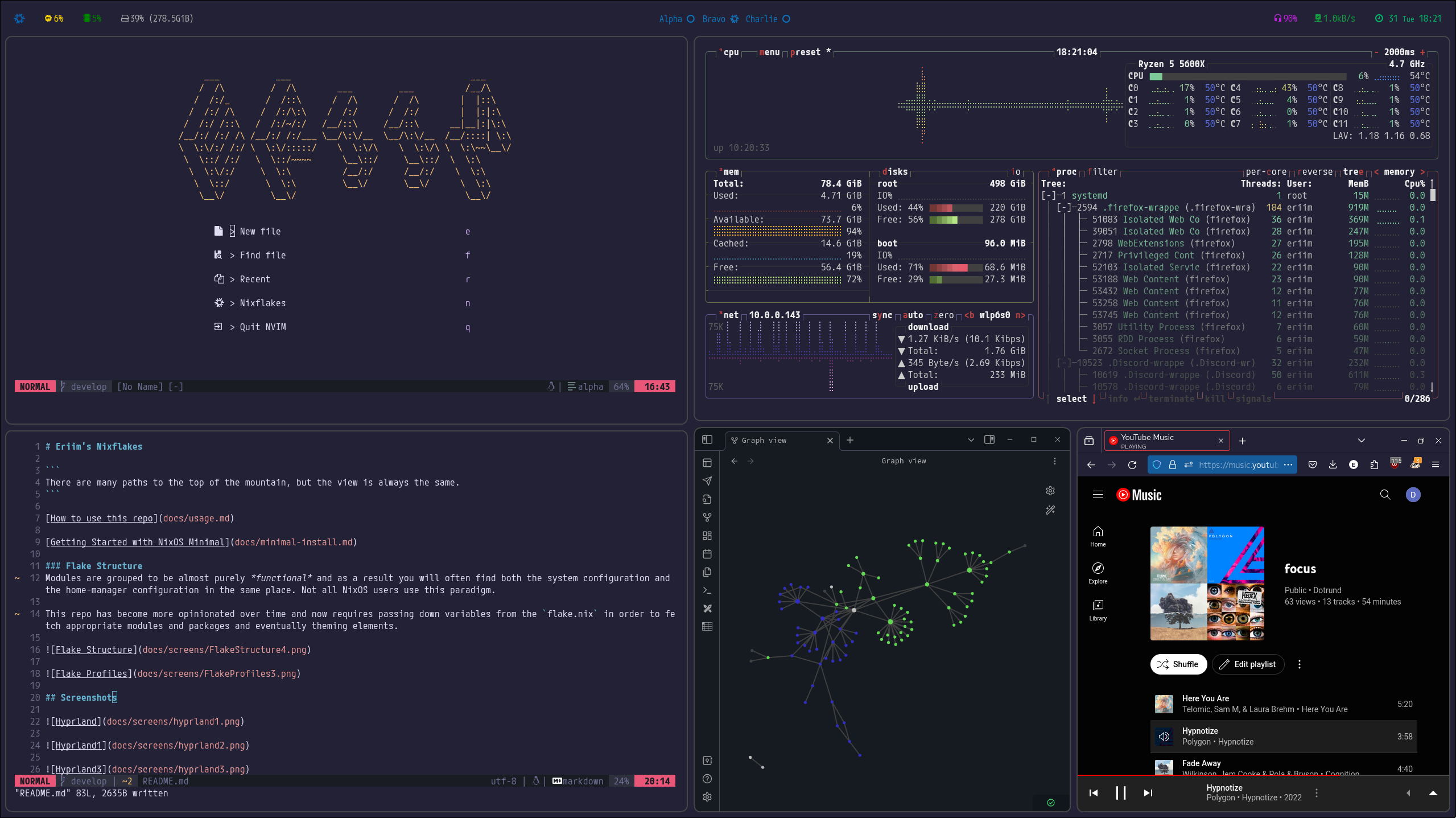This screenshot has height=818, width=1456.
Task: Open Explore in YouTube Music sidebar
Action: coord(1098,572)
